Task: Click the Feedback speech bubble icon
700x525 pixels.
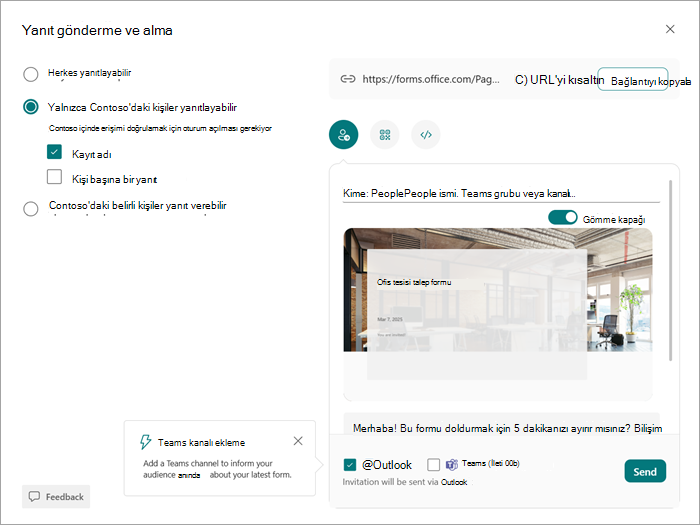Action: point(34,496)
